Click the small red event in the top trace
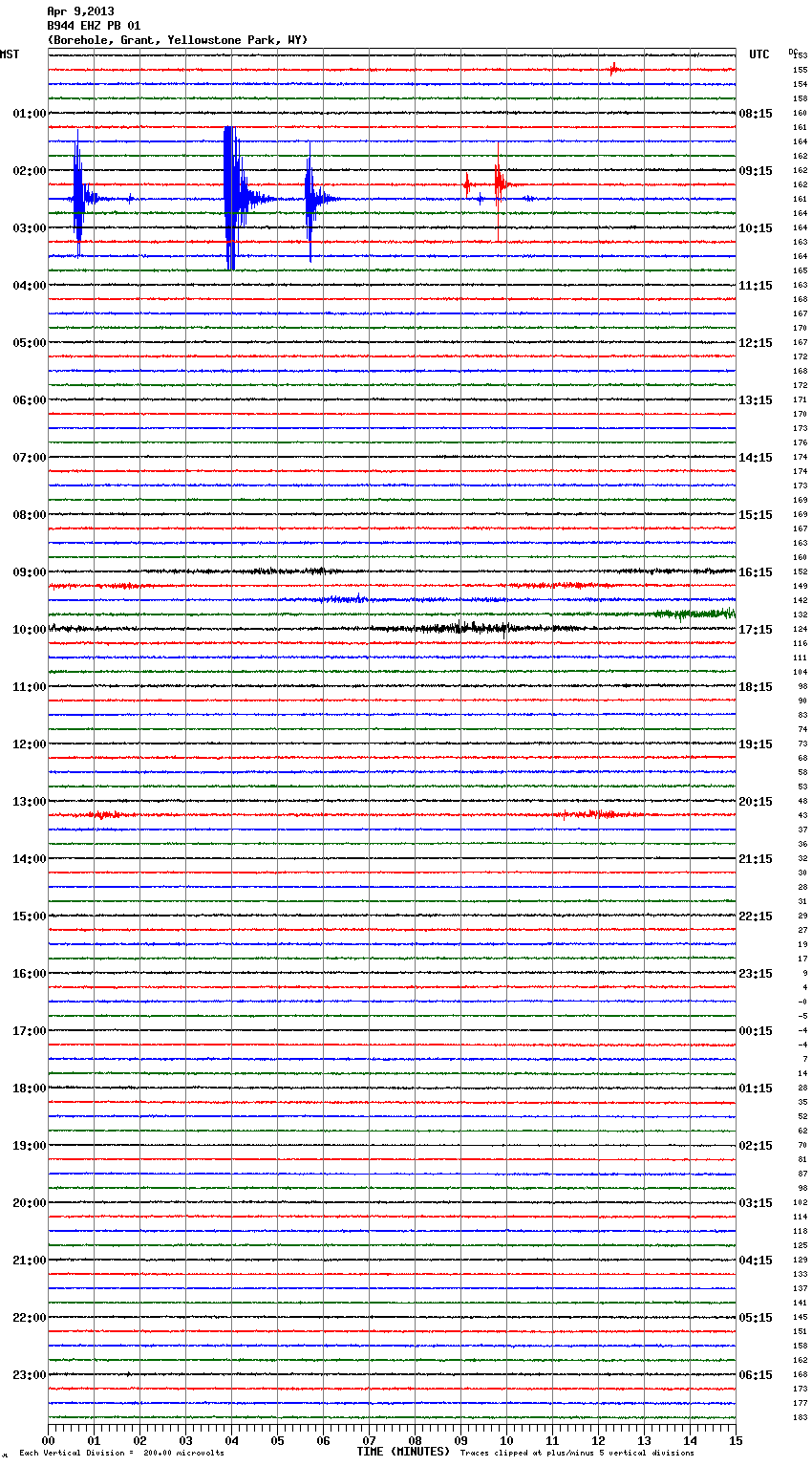The height and width of the screenshot is (1466, 812). click(614, 69)
